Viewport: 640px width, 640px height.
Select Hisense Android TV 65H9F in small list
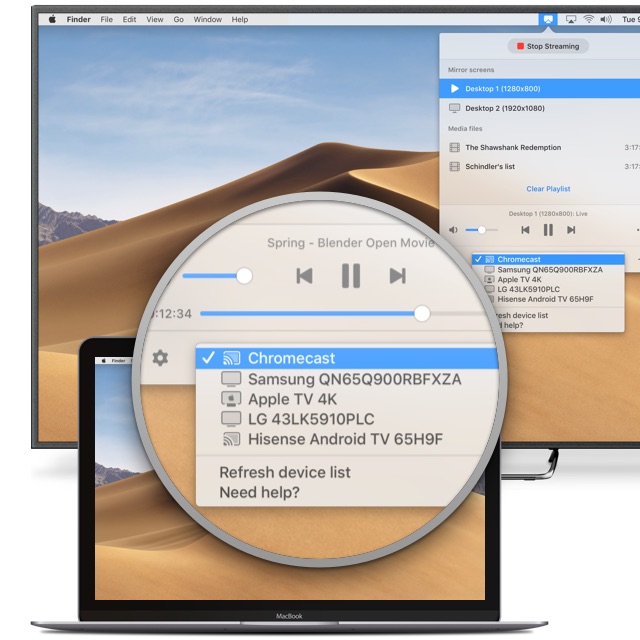pos(548,299)
